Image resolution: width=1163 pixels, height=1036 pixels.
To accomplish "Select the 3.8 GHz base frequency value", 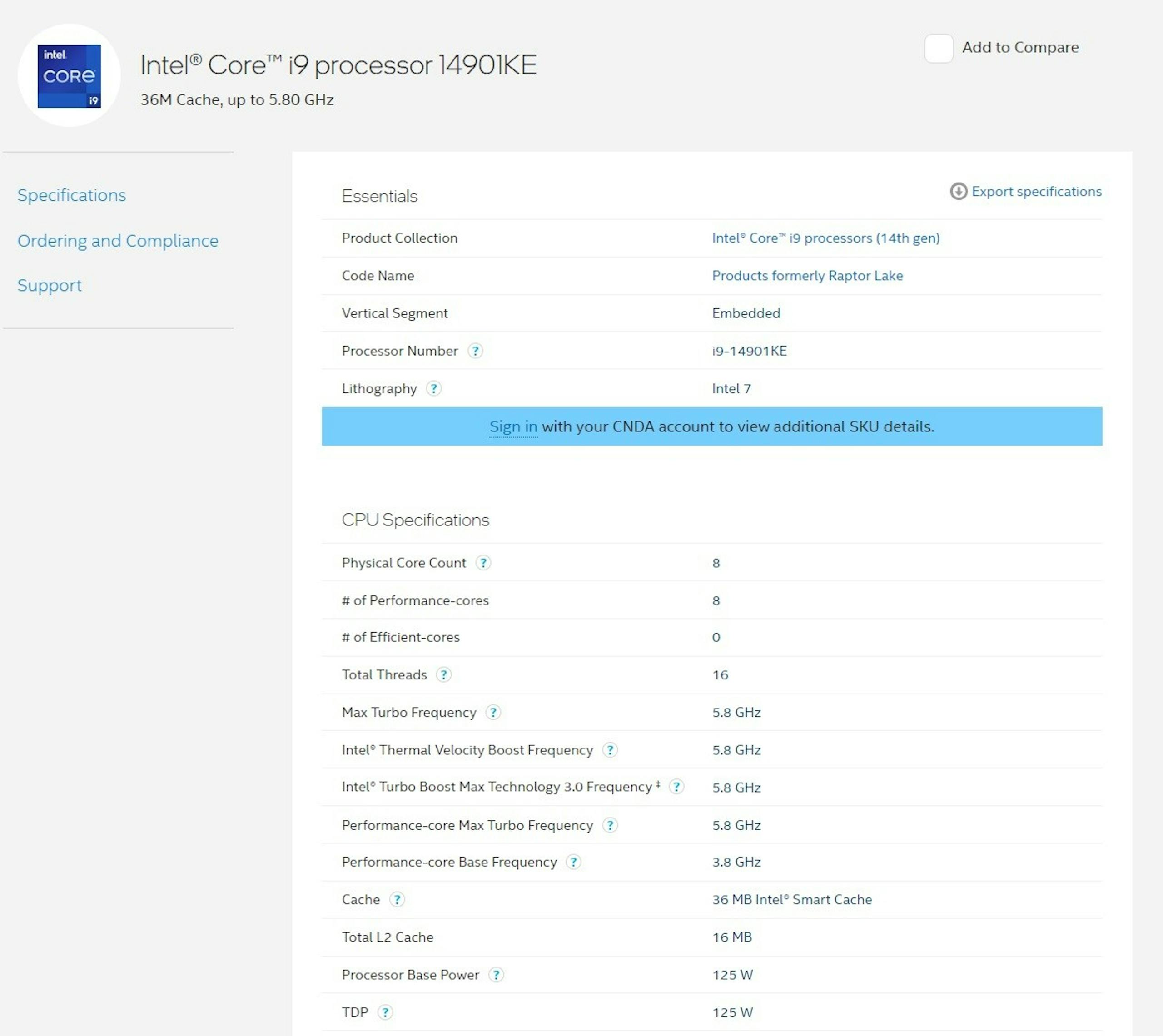I will (736, 862).
